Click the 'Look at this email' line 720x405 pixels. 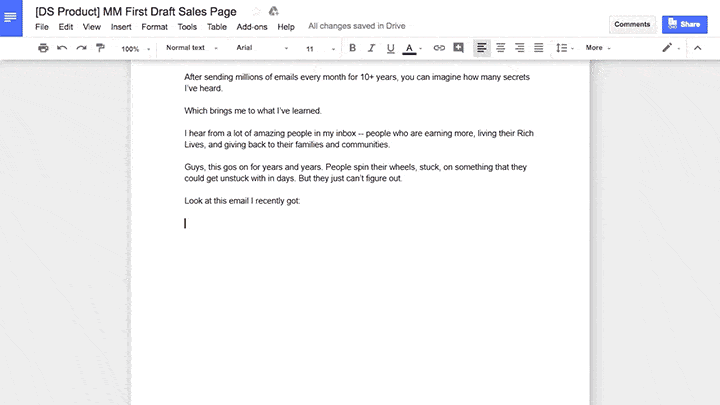pyautogui.click(x=242, y=201)
